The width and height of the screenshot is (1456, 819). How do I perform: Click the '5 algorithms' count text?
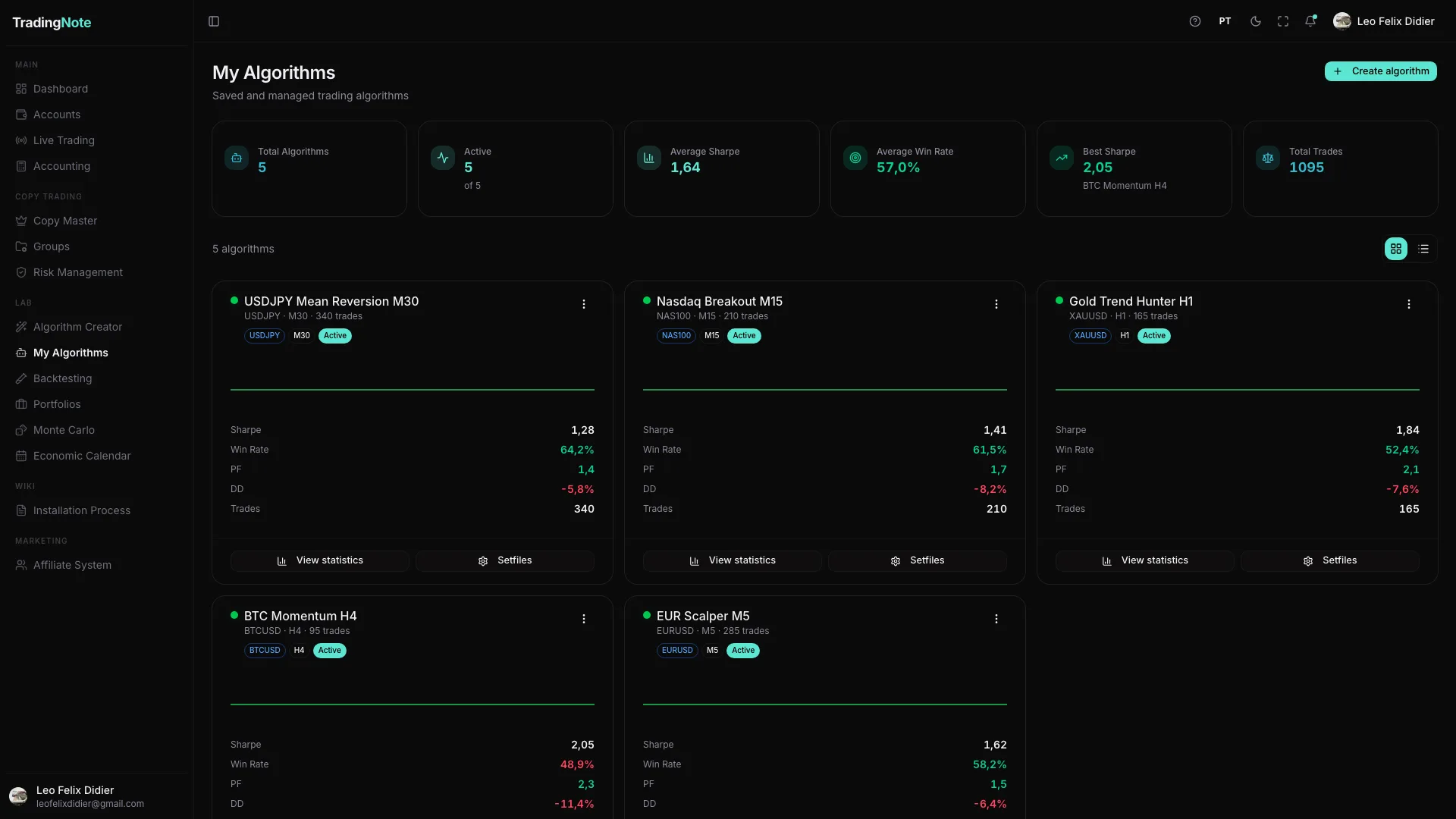(243, 249)
